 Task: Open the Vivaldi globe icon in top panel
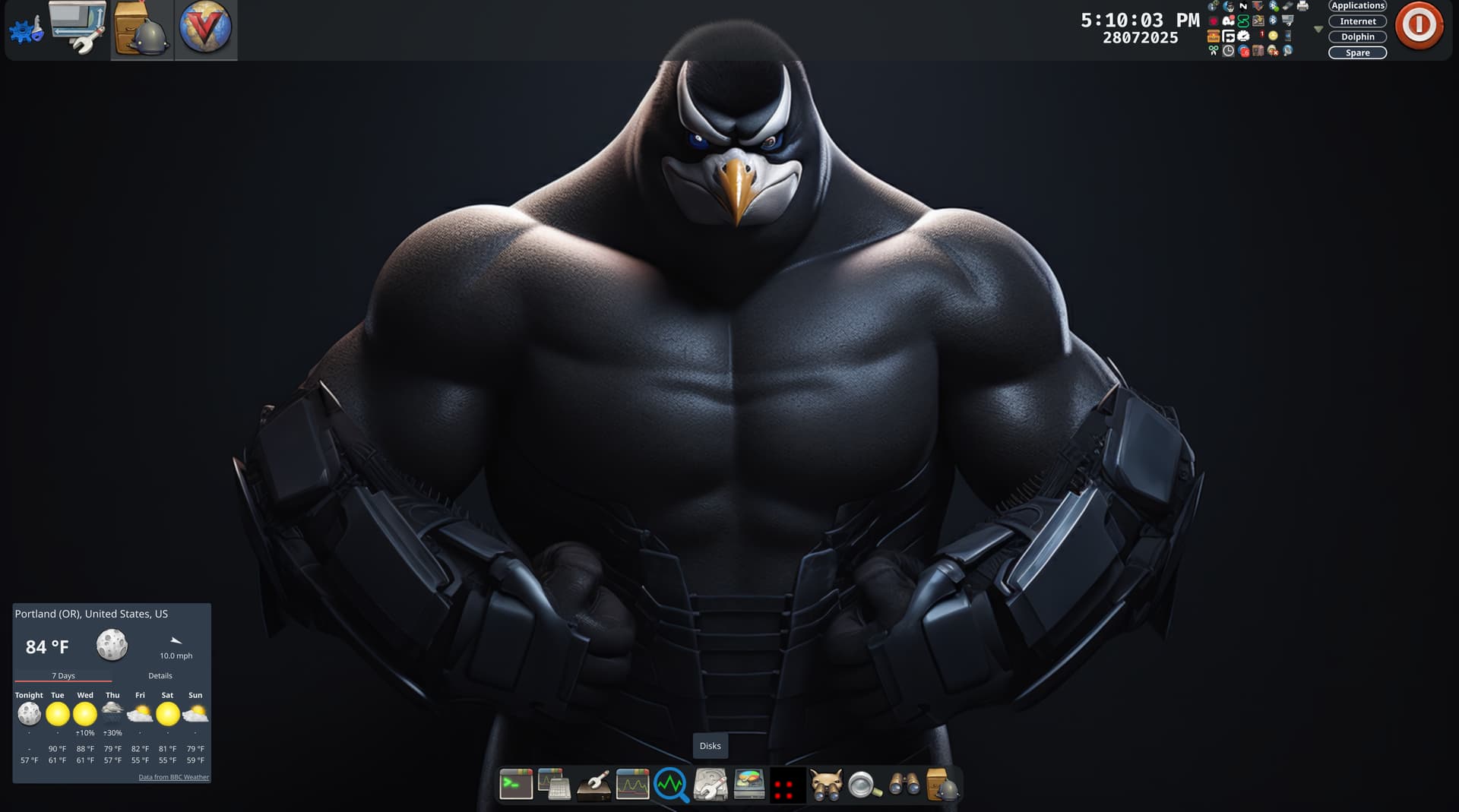click(205, 28)
